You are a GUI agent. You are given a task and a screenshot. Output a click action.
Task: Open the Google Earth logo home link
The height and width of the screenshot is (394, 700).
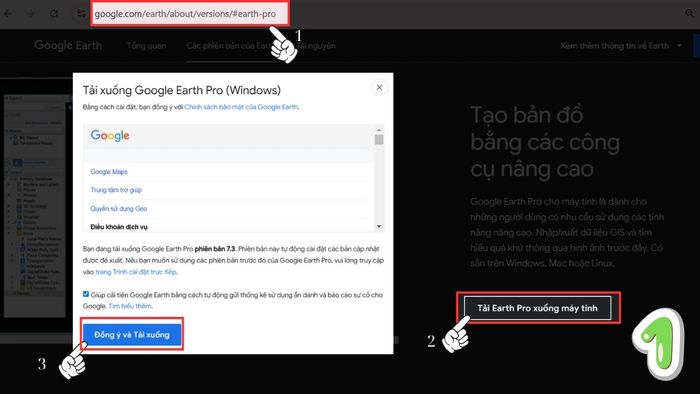(x=68, y=46)
